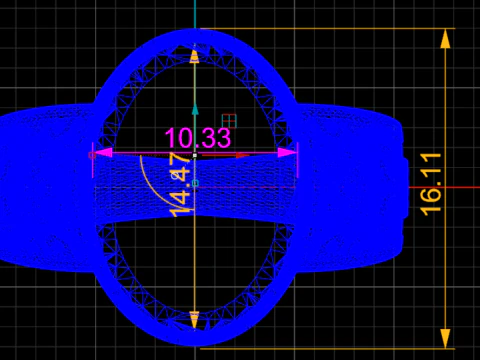Click top arrowhead of the 16.11 dimension
The height and width of the screenshot is (360, 480).
446,39
